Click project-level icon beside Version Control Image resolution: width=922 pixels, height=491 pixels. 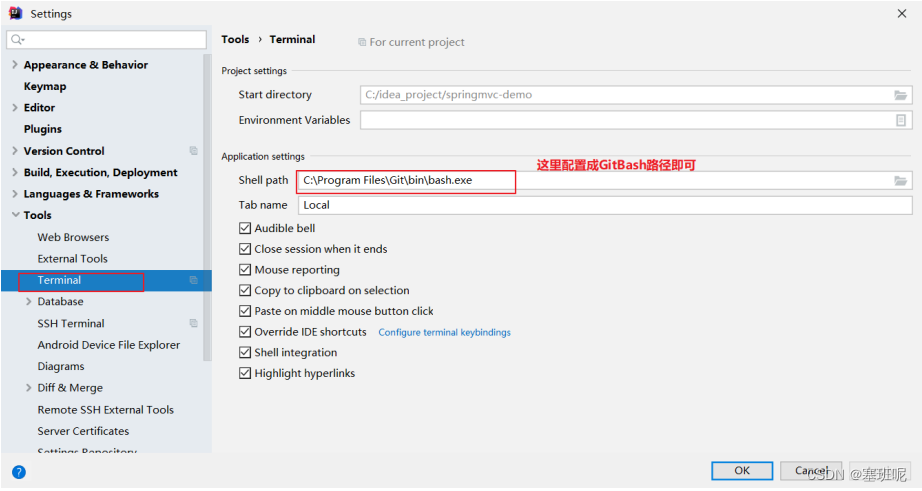(193, 151)
